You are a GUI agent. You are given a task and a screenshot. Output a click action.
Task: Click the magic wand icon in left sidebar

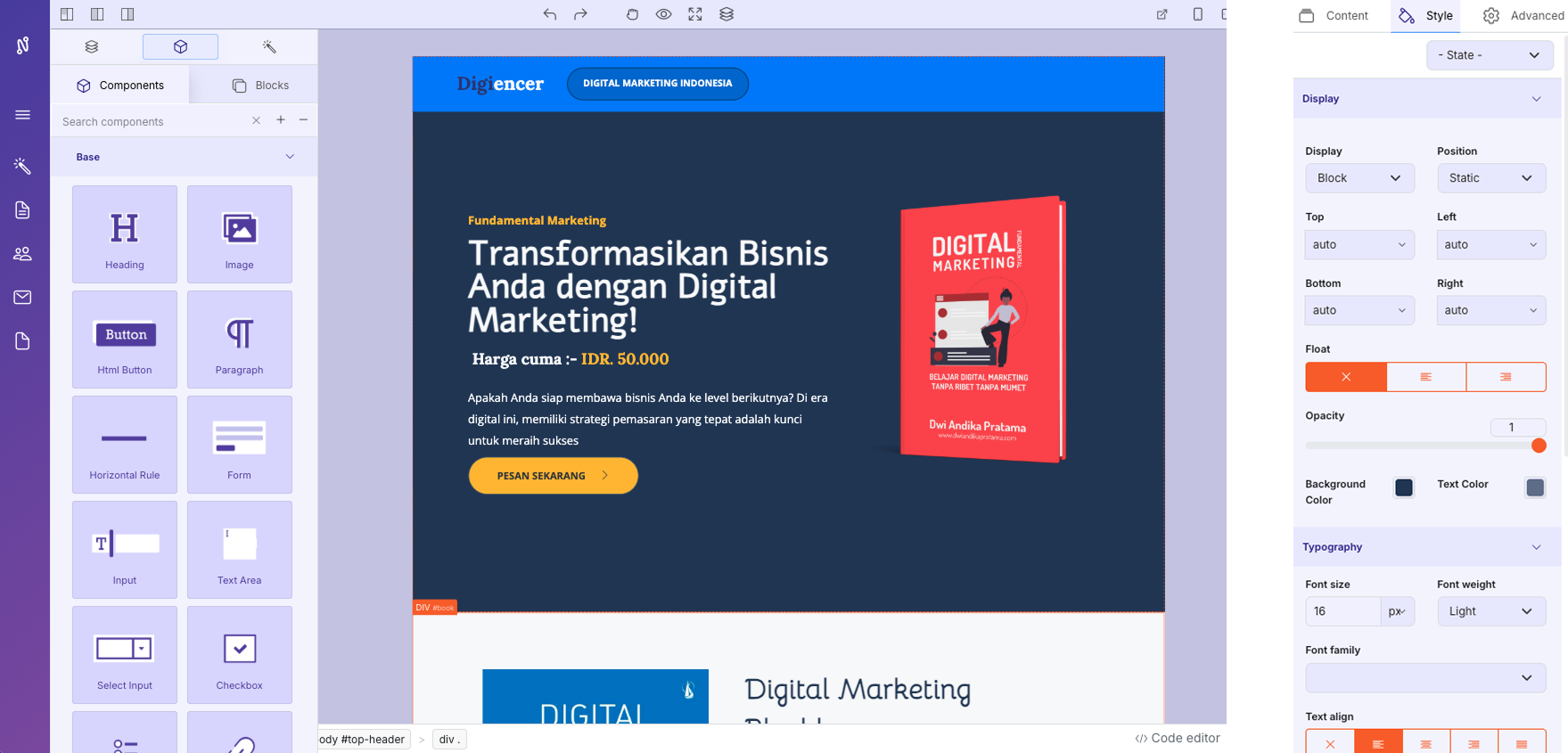[x=22, y=167]
